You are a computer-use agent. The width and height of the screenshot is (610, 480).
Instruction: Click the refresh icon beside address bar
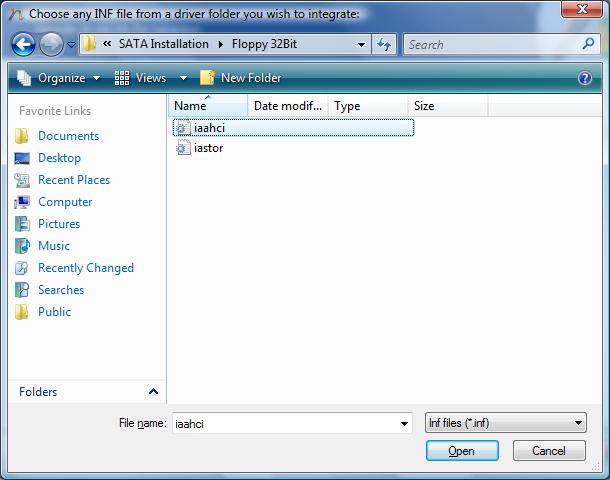pos(384,44)
